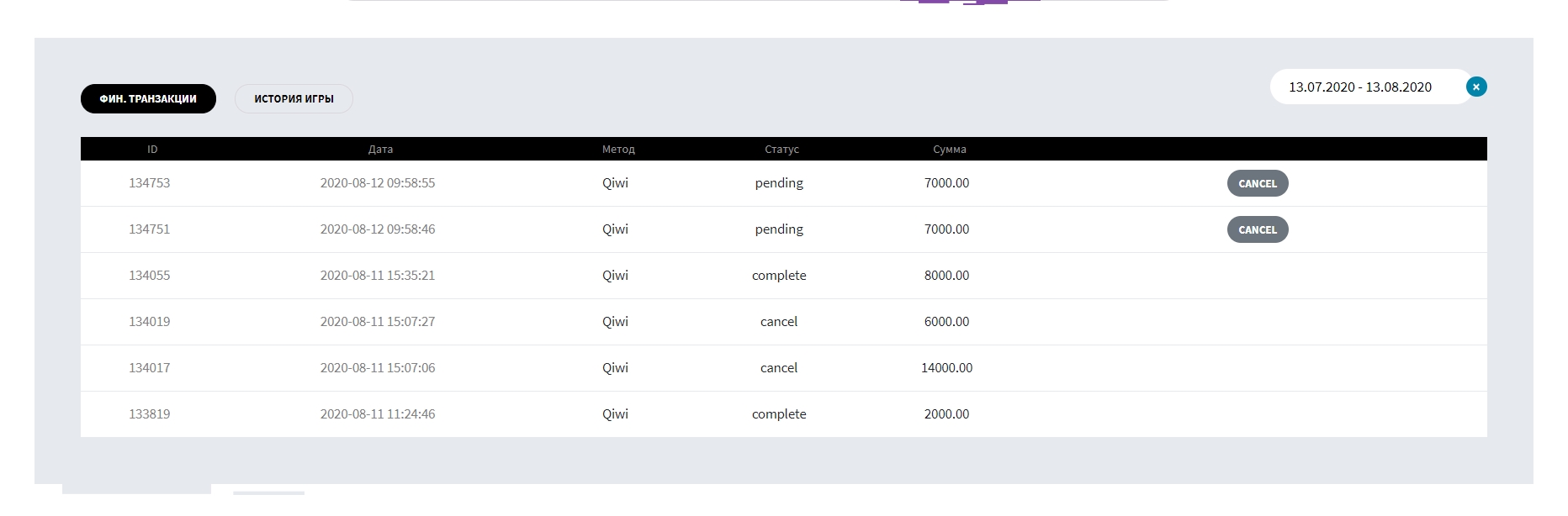Select transaction ID 133819
Screen dimensions: 1568x516
[x=149, y=414]
